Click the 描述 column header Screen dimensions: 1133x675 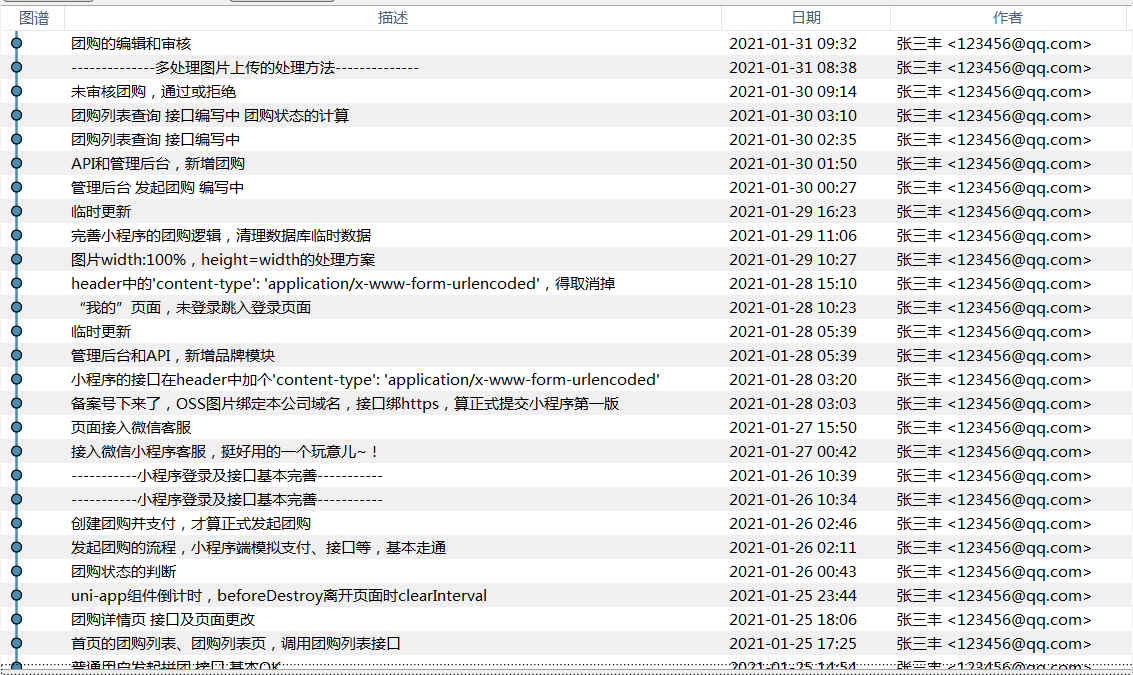(392, 18)
